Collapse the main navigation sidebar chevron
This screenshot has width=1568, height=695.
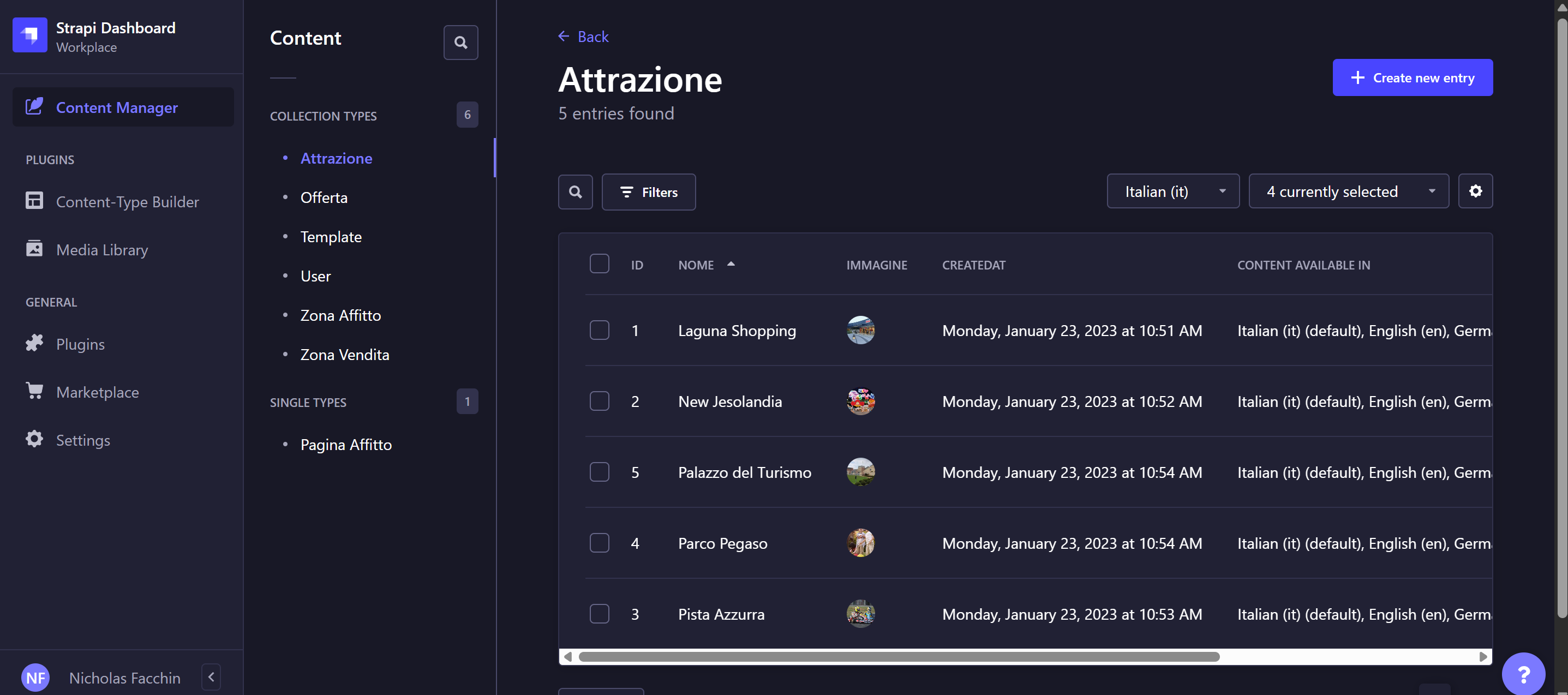click(x=211, y=677)
